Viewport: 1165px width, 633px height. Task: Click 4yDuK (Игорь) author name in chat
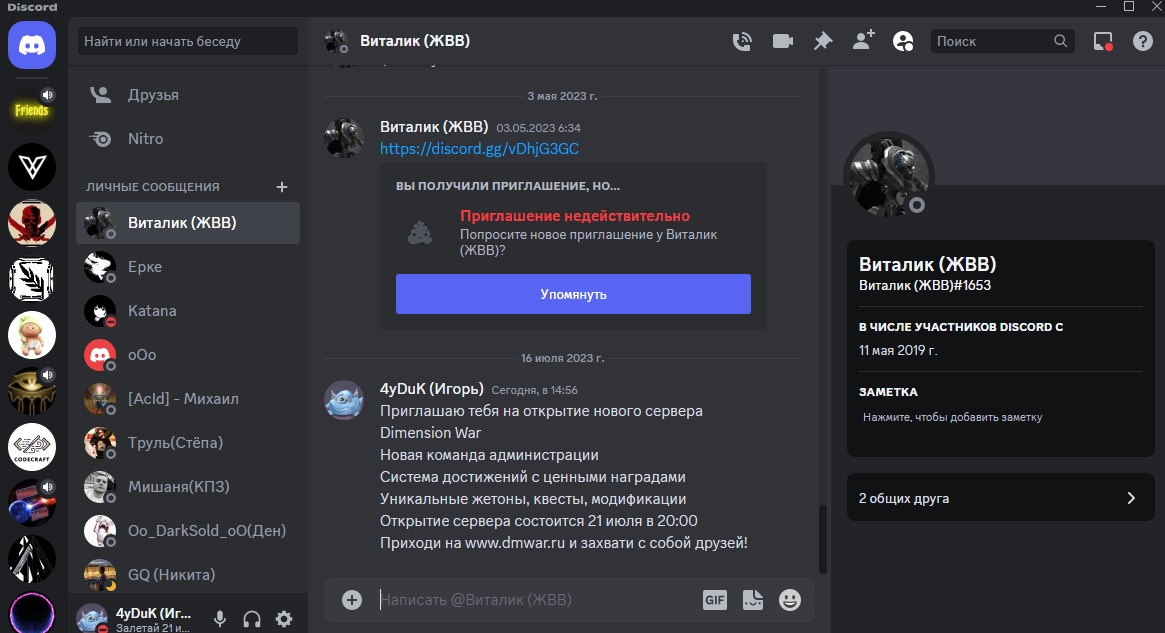click(432, 389)
